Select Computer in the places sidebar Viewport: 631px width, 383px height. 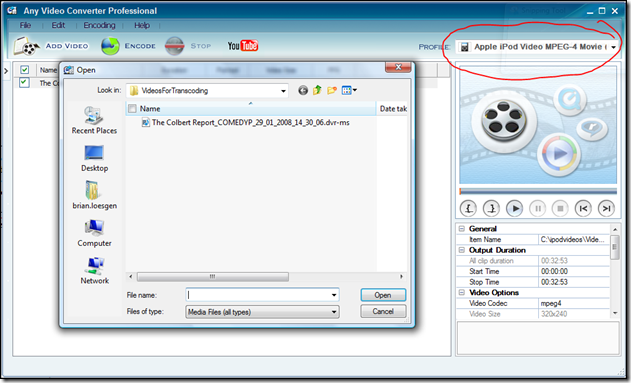coord(94,233)
